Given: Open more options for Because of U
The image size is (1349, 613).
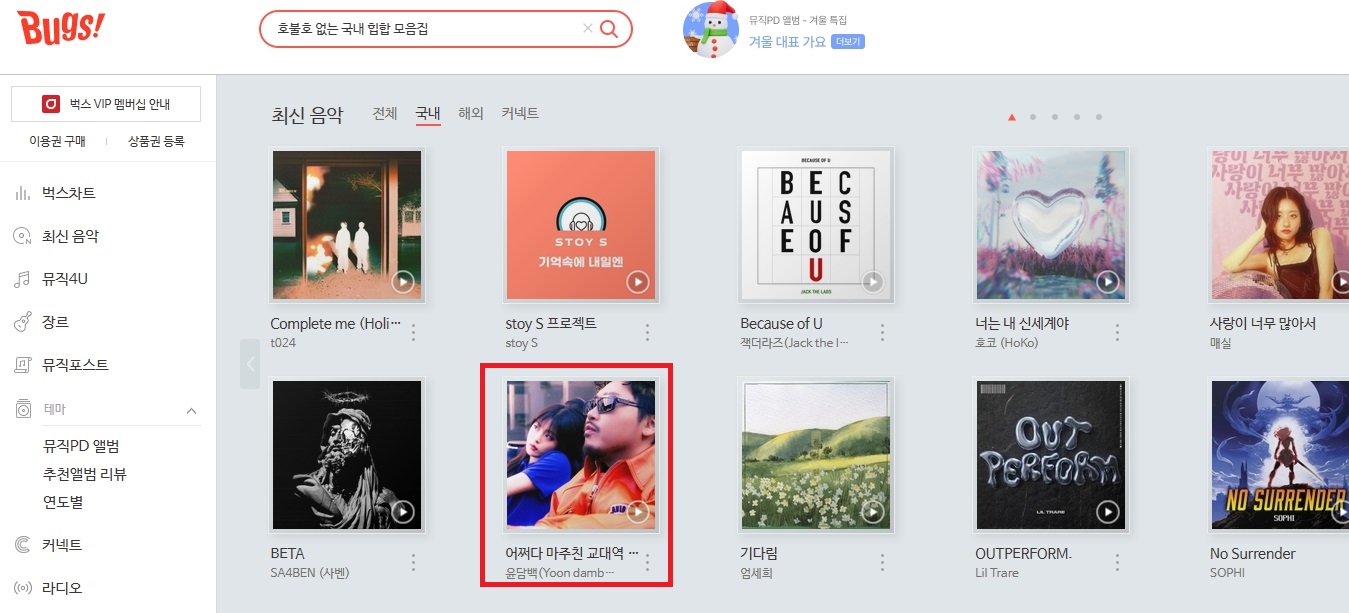Looking at the screenshot, I should [x=883, y=332].
